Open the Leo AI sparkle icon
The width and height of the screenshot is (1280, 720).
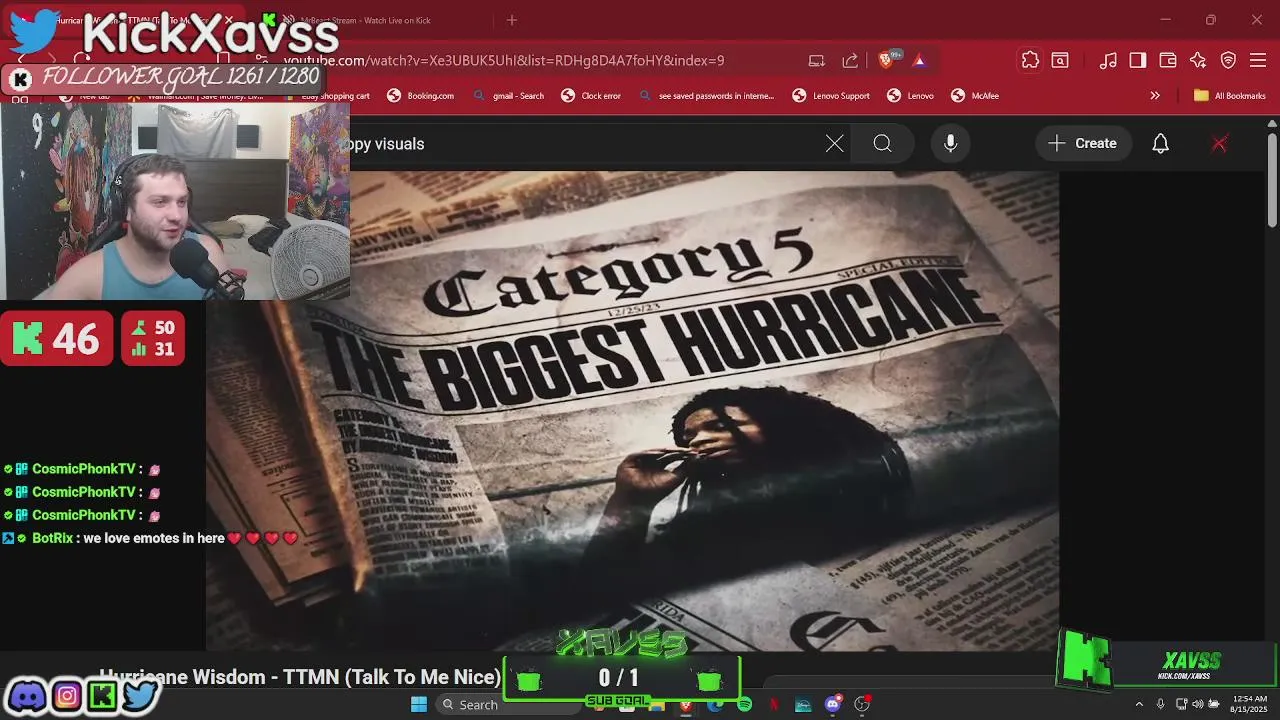pyautogui.click(x=1198, y=60)
